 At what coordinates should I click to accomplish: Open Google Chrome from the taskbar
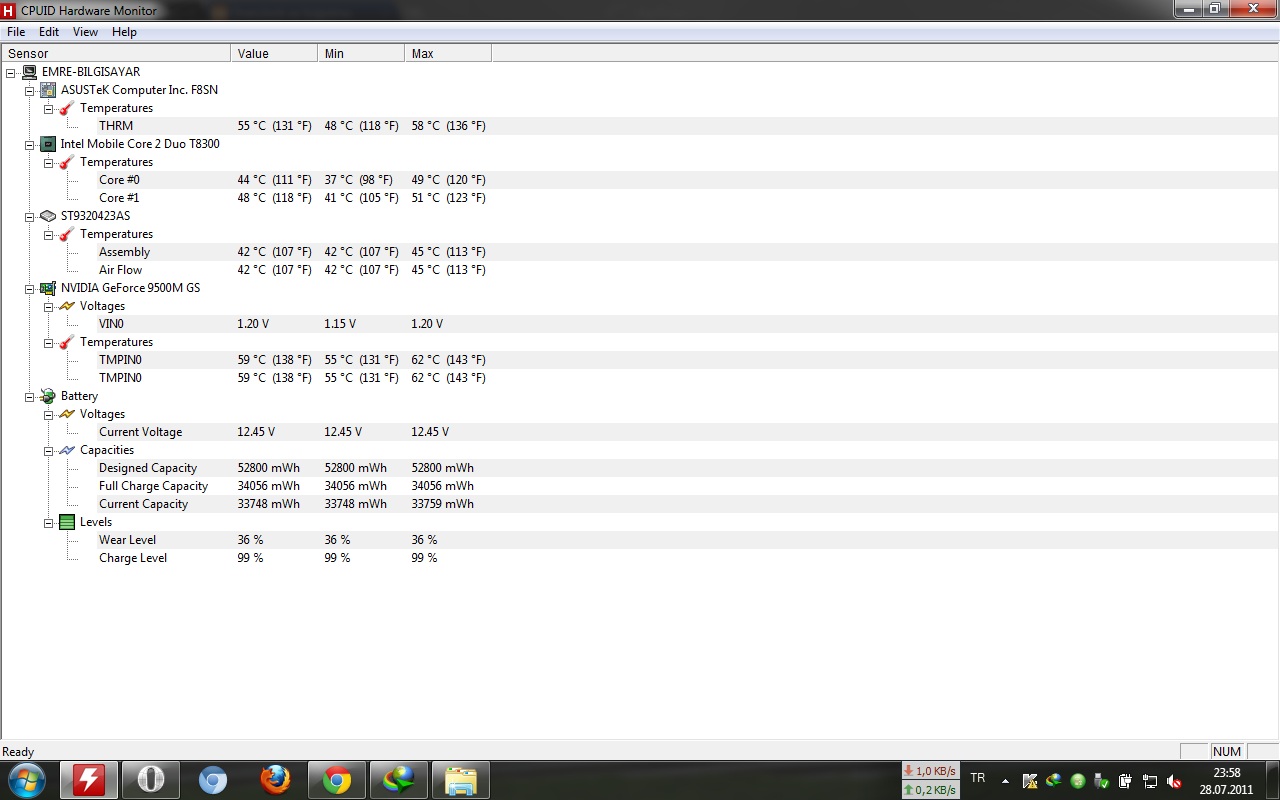pyautogui.click(x=337, y=779)
